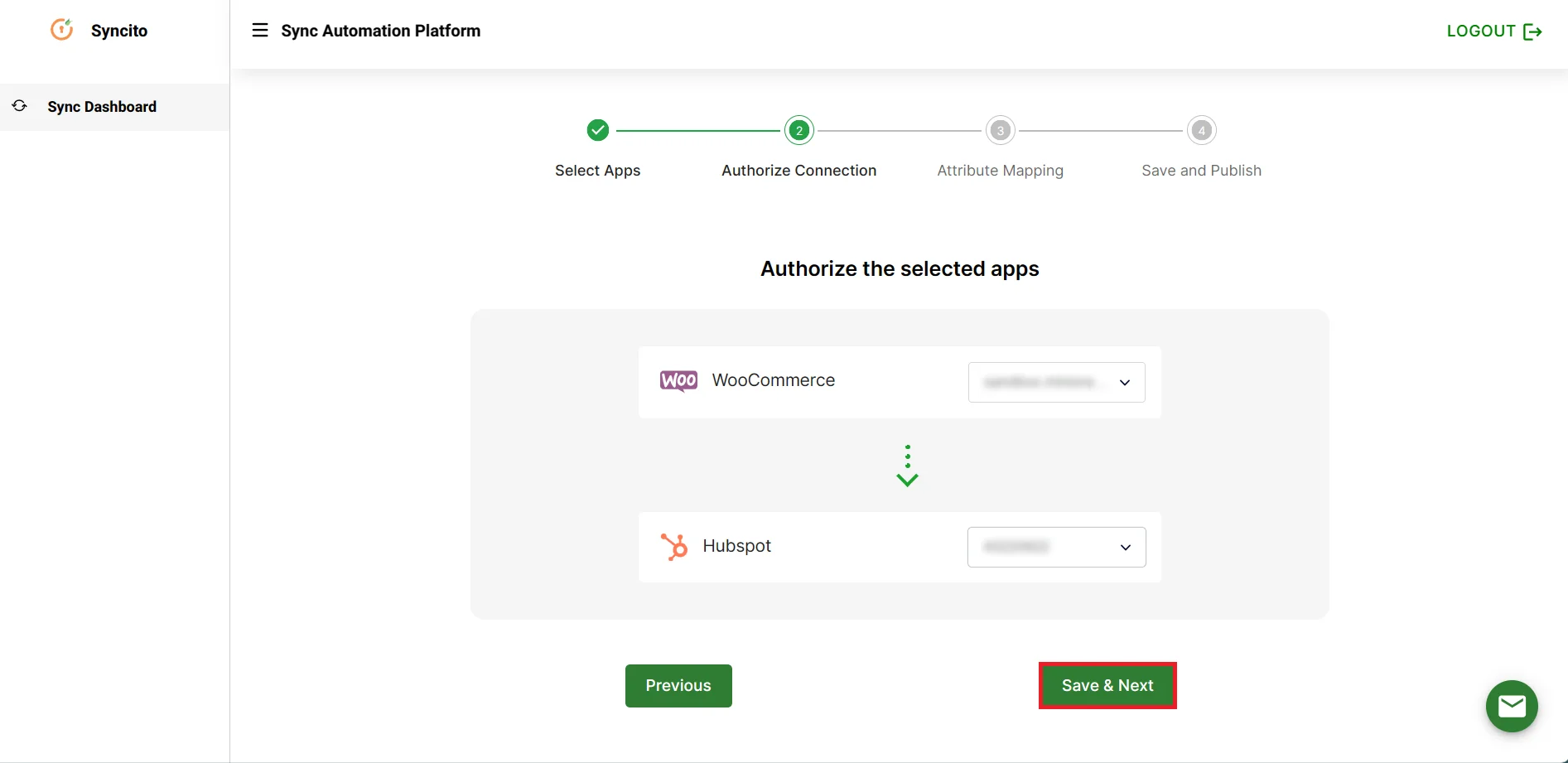Select the Hubspot sprocket logo icon
The image size is (1568, 763).
click(x=673, y=545)
